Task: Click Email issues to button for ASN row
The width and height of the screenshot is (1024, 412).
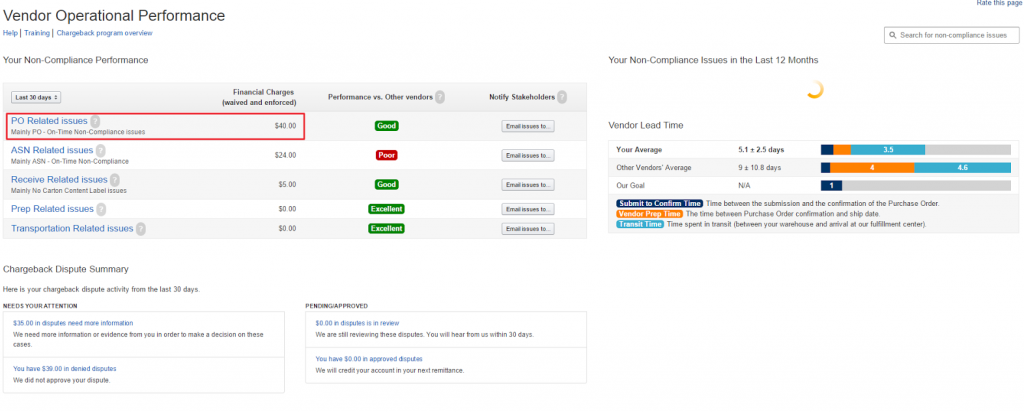Action: [528, 155]
